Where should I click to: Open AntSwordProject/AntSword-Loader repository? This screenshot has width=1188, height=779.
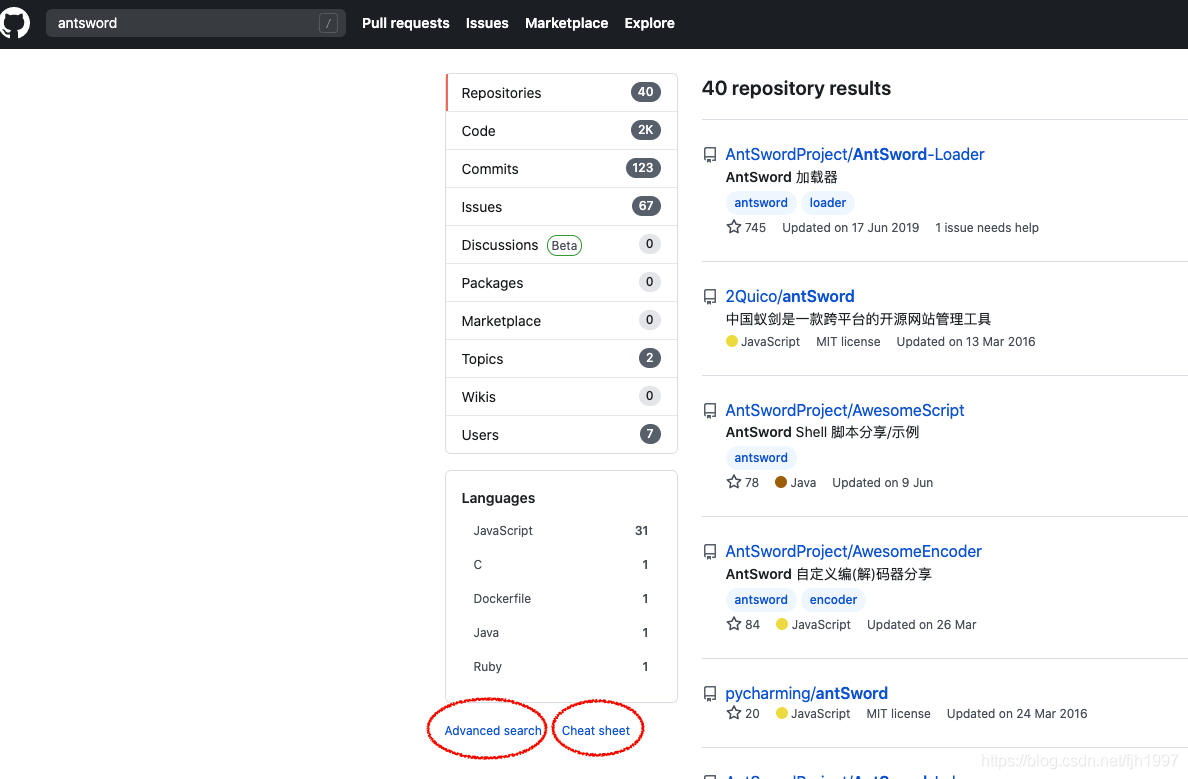click(x=855, y=155)
